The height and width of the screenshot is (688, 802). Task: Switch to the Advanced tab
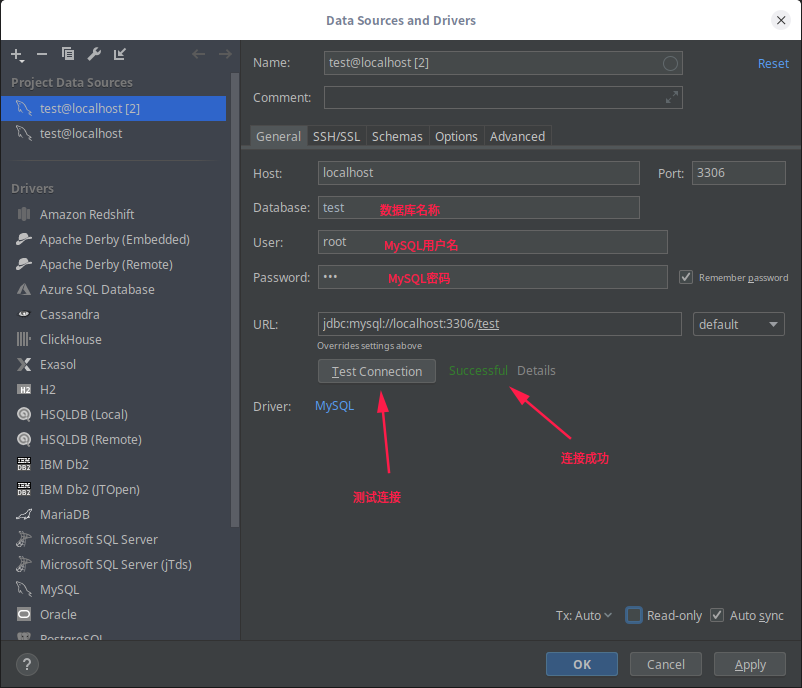click(x=518, y=137)
